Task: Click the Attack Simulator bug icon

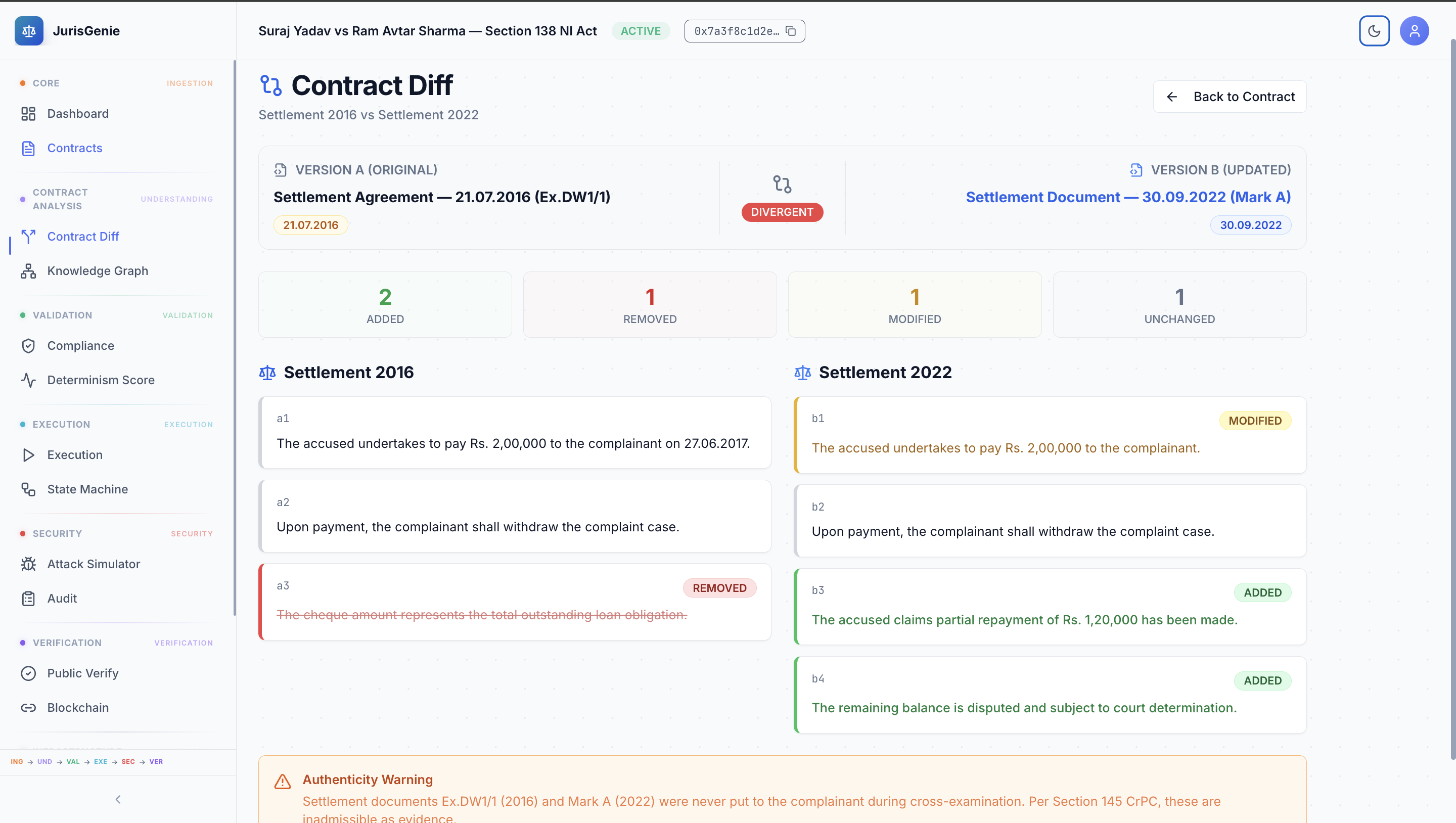Action: [28, 564]
